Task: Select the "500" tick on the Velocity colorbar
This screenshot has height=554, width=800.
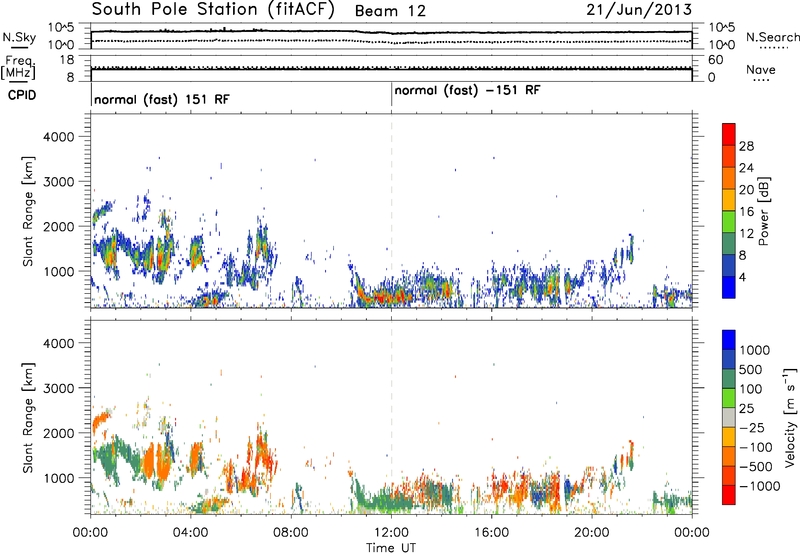Action: (751, 369)
